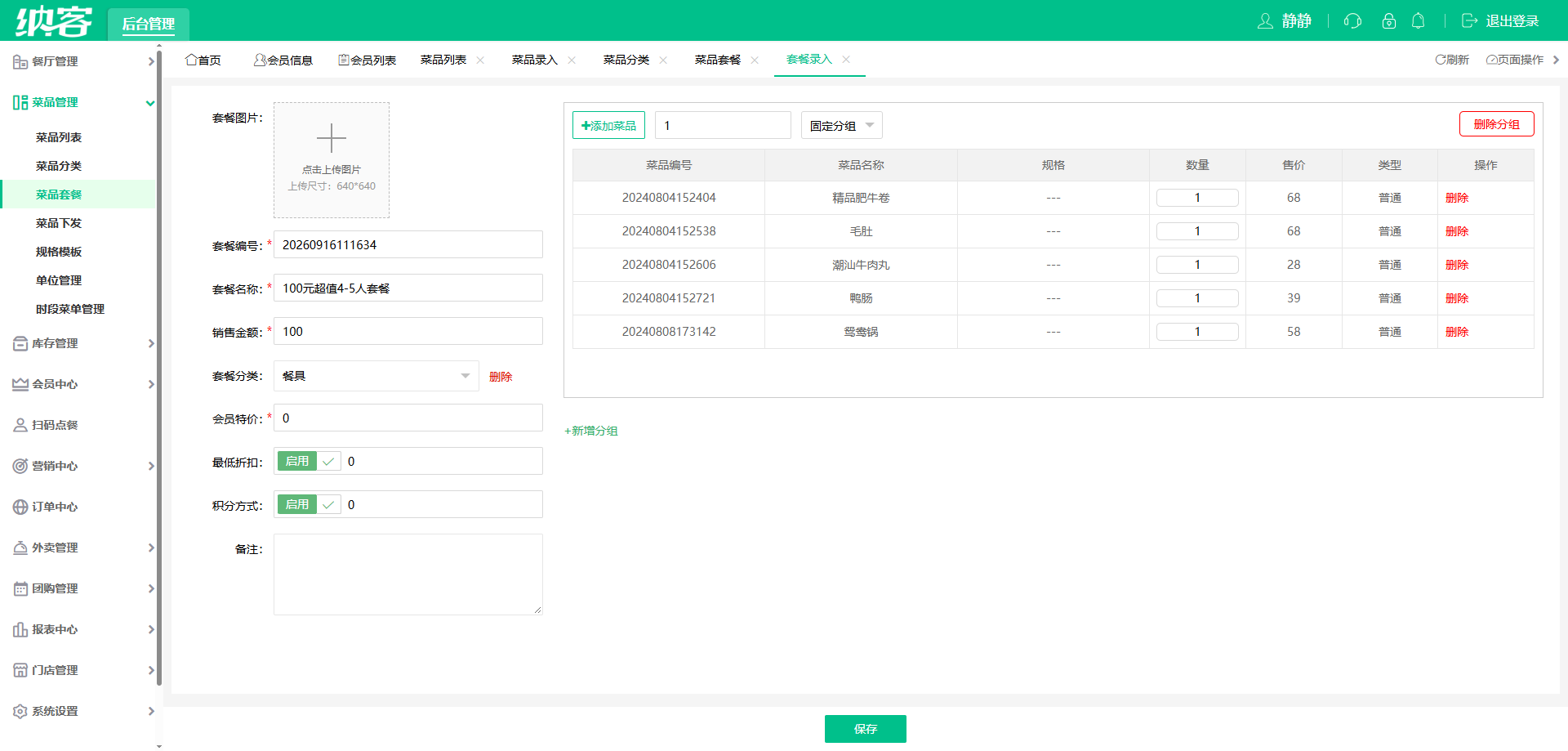1568x751 pixels.
Task: Click the 新增分组 link
Action: [x=591, y=431]
